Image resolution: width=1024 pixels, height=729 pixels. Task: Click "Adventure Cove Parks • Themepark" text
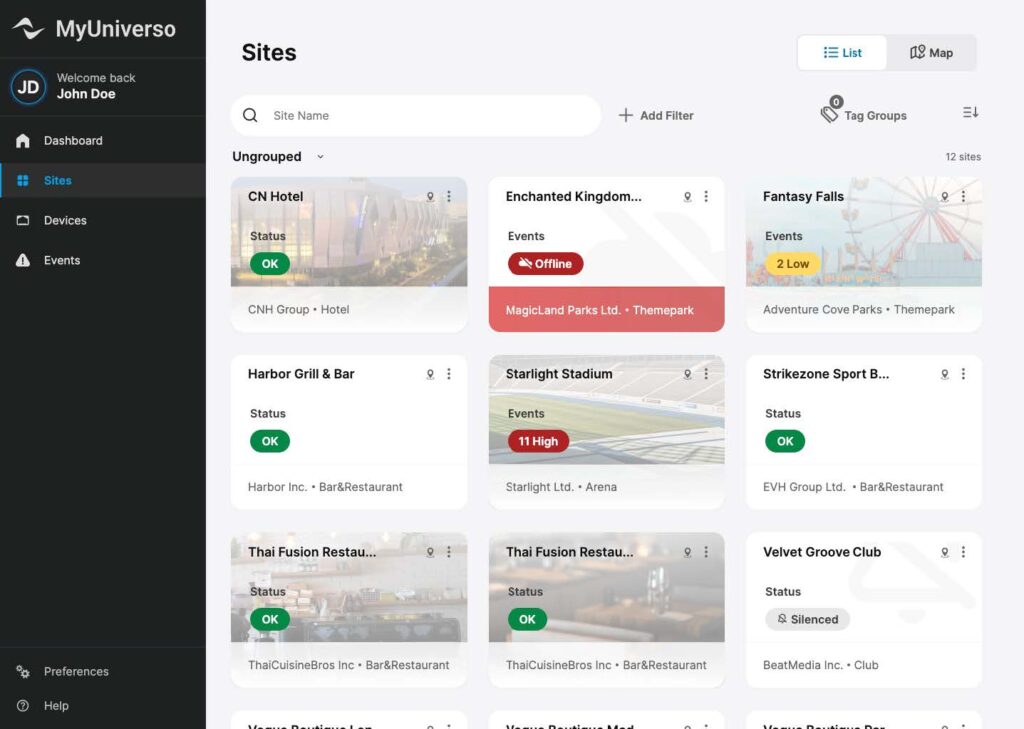click(x=859, y=310)
